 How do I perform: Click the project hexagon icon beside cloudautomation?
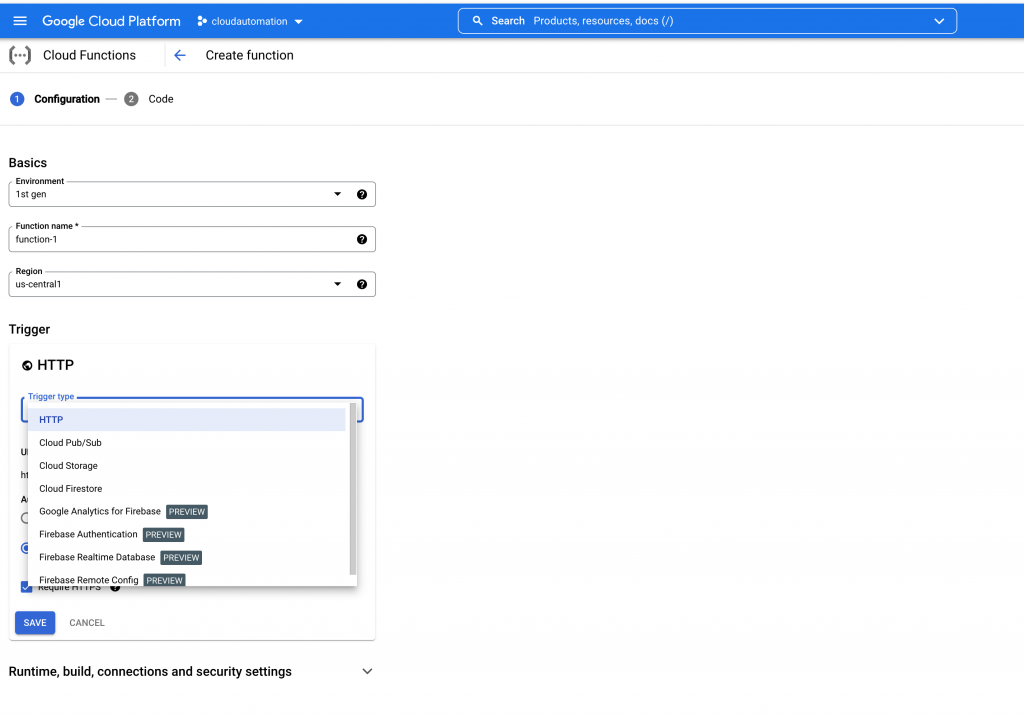click(x=202, y=21)
